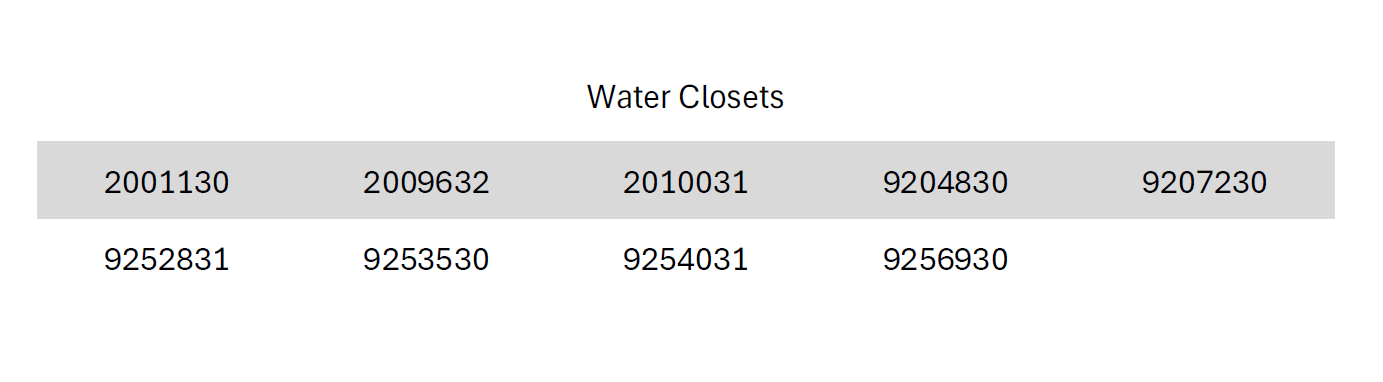Click the grey band space between 9204830 and 9207230
Viewport: 1383px width, 382px height.
pos(1075,183)
